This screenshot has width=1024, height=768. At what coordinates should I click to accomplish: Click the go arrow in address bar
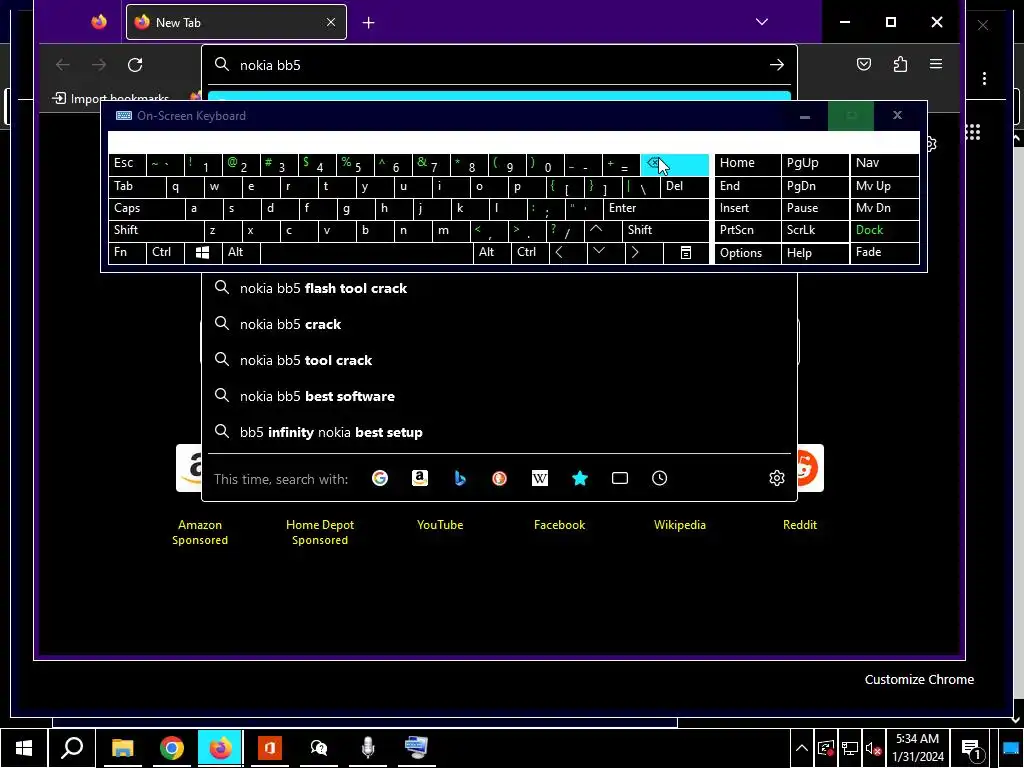[x=776, y=65]
